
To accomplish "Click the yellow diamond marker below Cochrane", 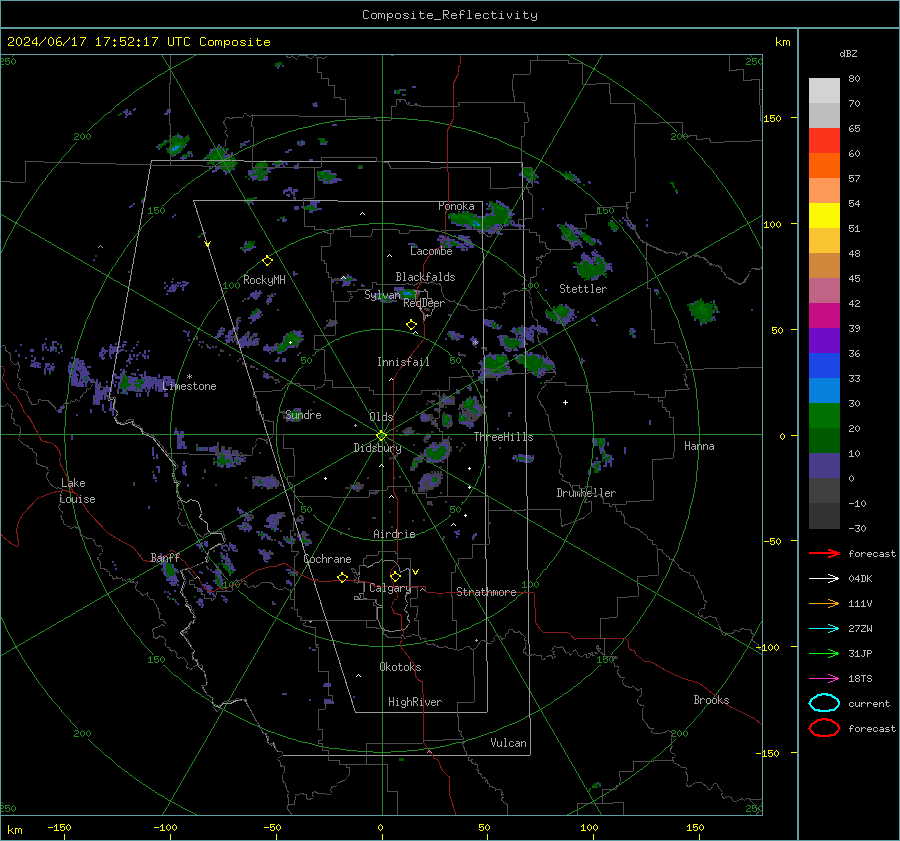I will pos(342,577).
